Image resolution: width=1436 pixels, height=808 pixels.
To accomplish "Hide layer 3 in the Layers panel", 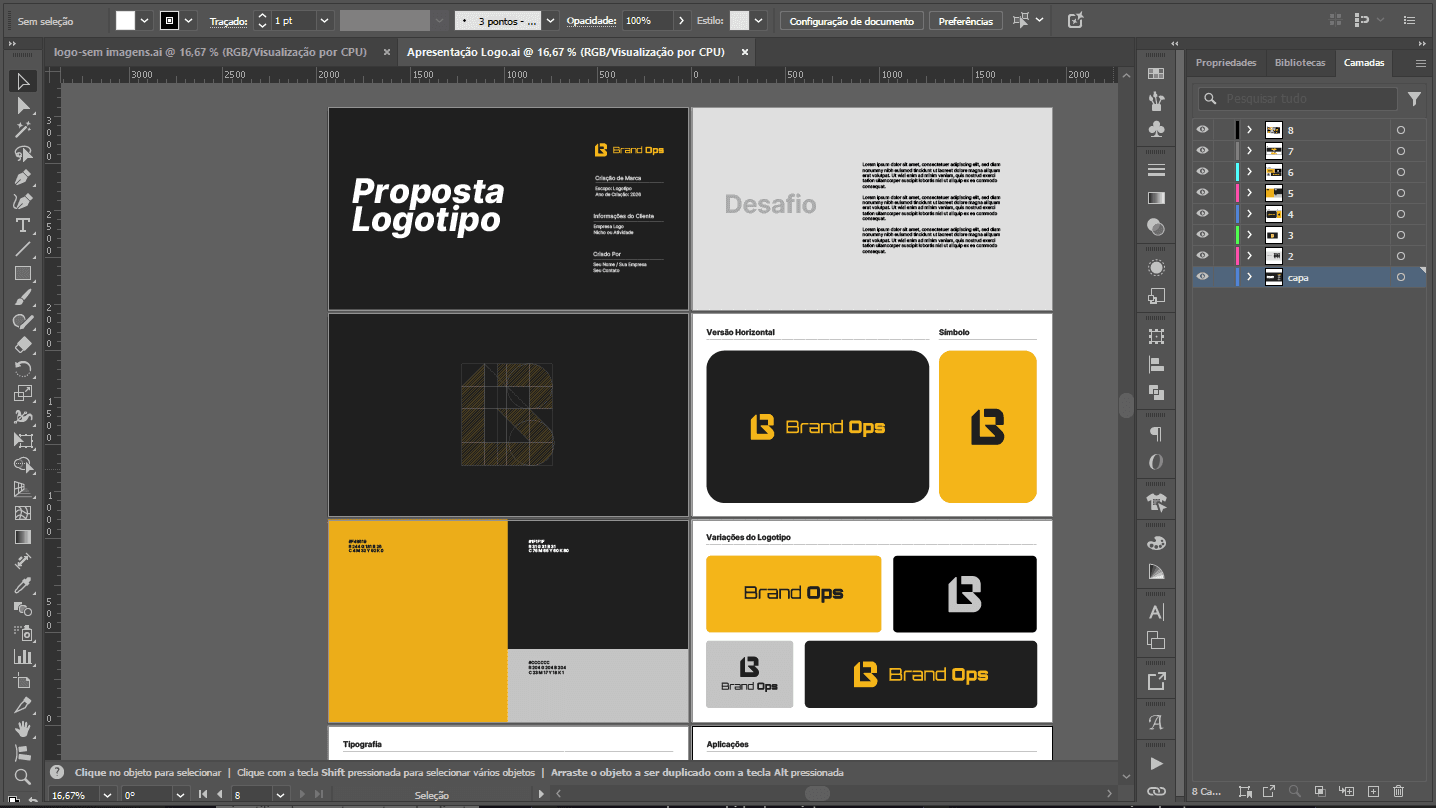I will point(1203,235).
